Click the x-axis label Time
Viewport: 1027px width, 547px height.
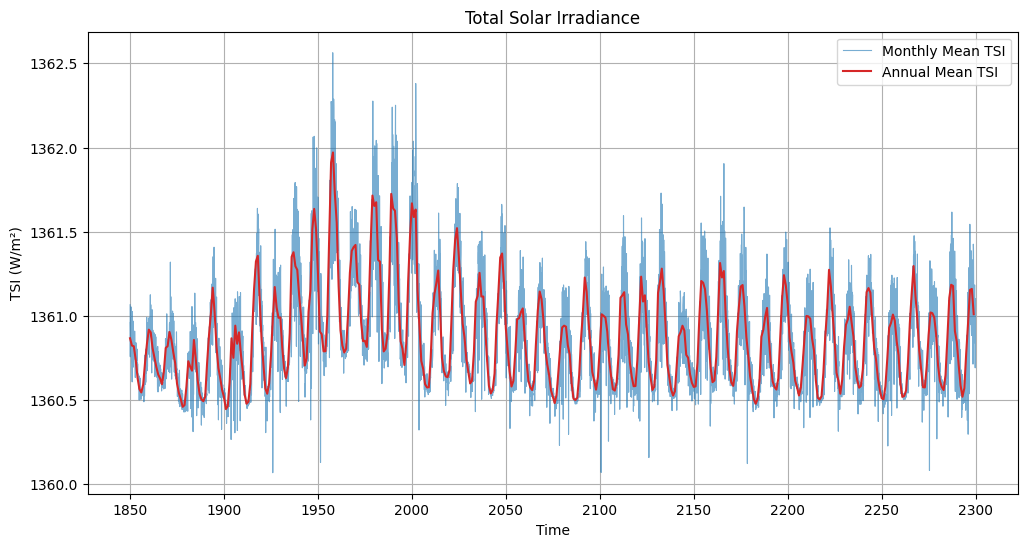tap(553, 531)
